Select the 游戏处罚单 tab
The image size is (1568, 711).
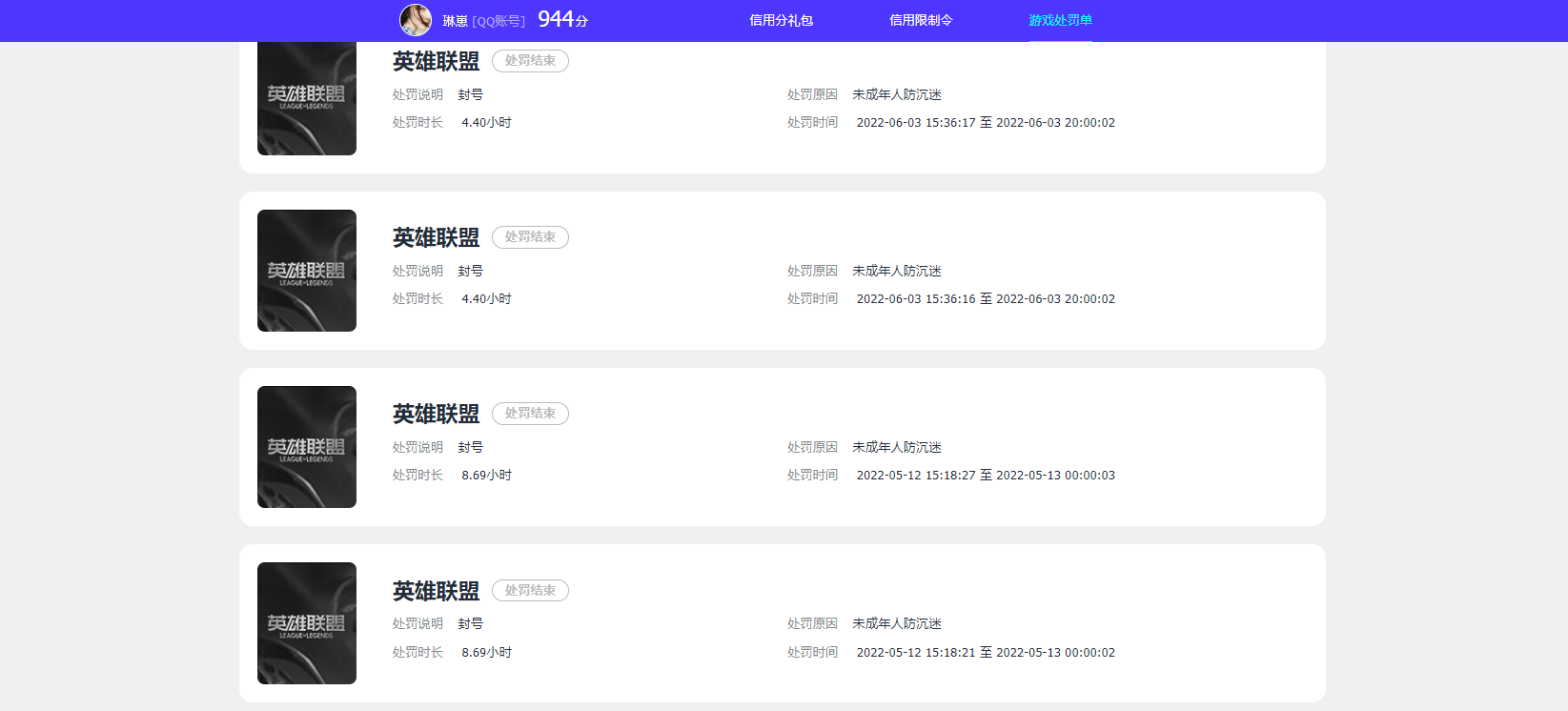click(x=1060, y=20)
